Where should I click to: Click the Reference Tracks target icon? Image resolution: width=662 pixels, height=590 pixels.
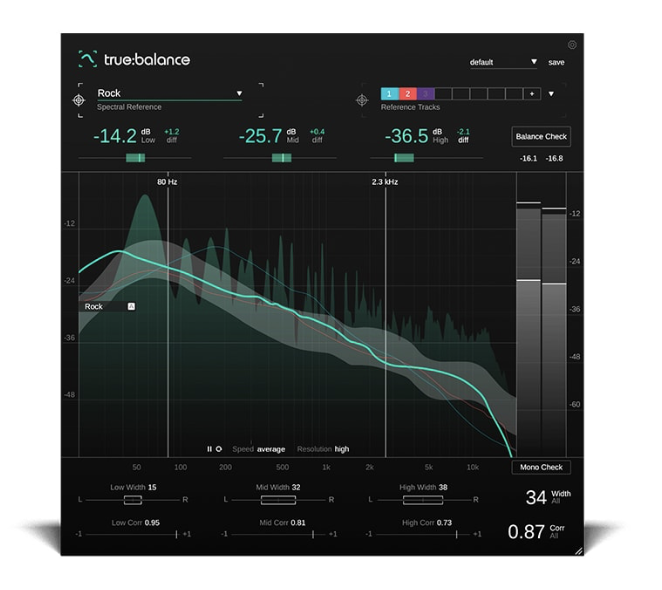362,100
